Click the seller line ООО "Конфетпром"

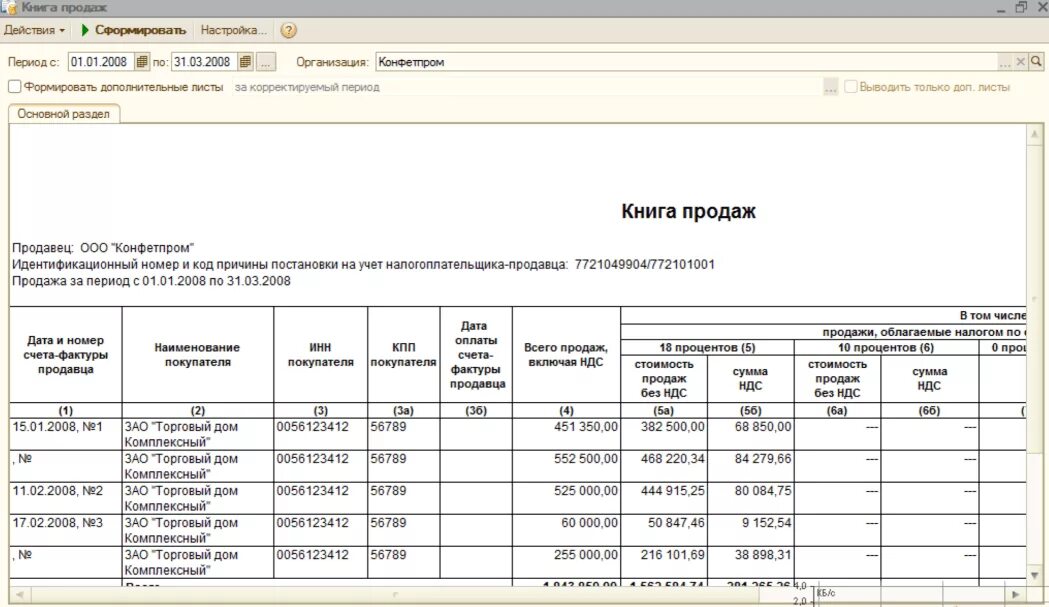pyautogui.click(x=103, y=248)
